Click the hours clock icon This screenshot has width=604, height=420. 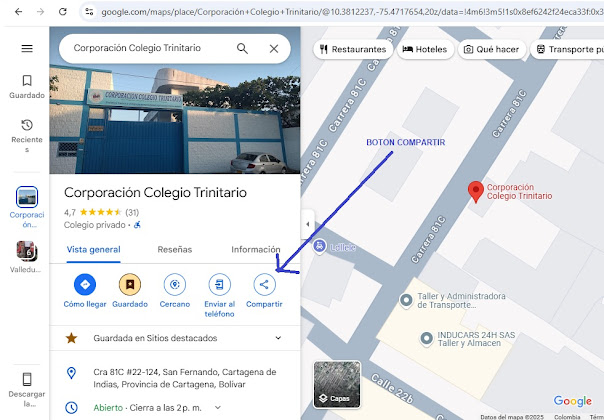coord(71,407)
